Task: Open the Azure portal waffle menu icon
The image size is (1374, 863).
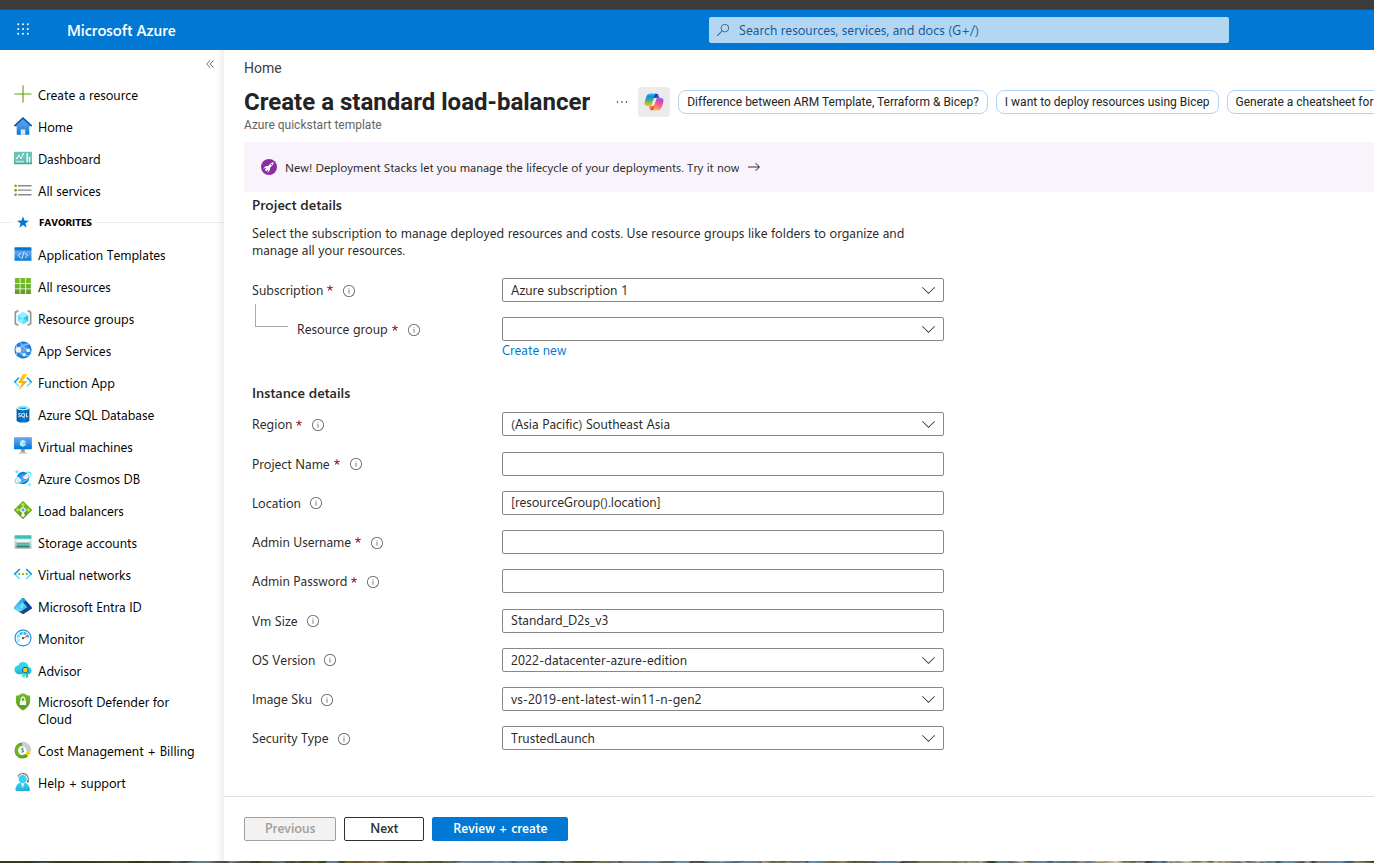Action: (23, 30)
